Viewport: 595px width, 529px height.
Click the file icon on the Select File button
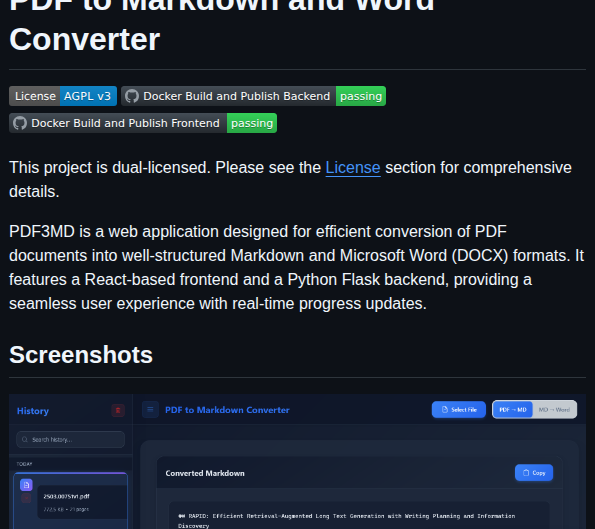click(x=445, y=409)
